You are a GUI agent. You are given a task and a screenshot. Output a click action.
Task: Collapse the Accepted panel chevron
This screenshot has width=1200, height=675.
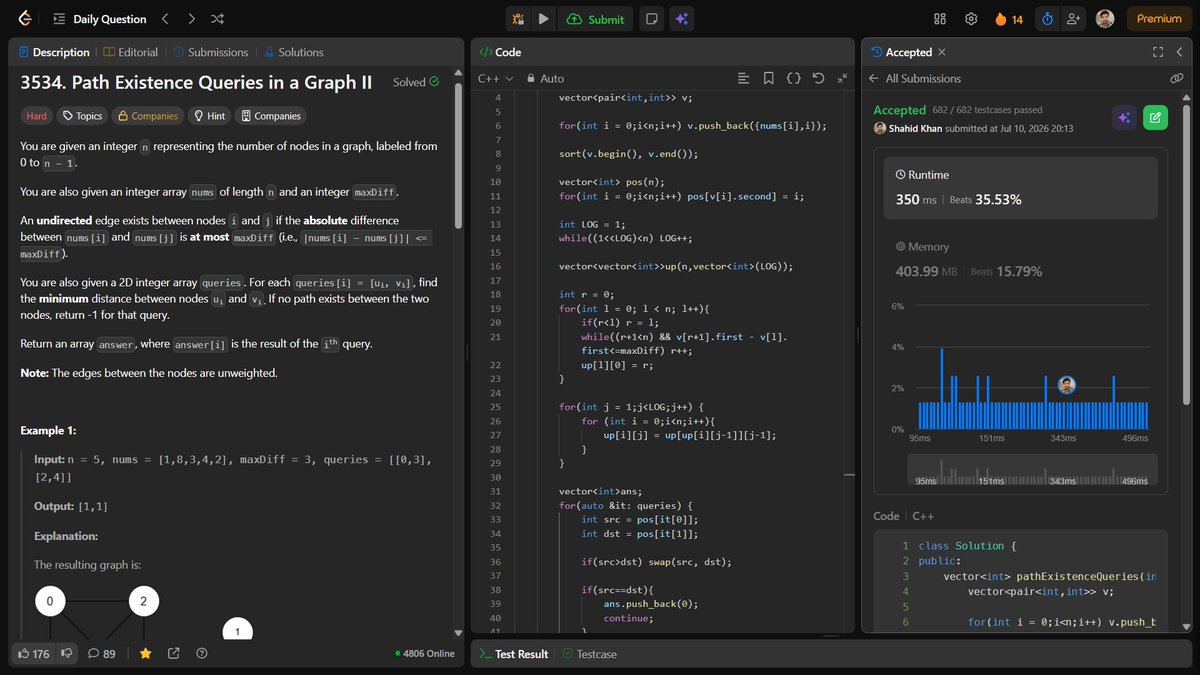(x=1180, y=52)
